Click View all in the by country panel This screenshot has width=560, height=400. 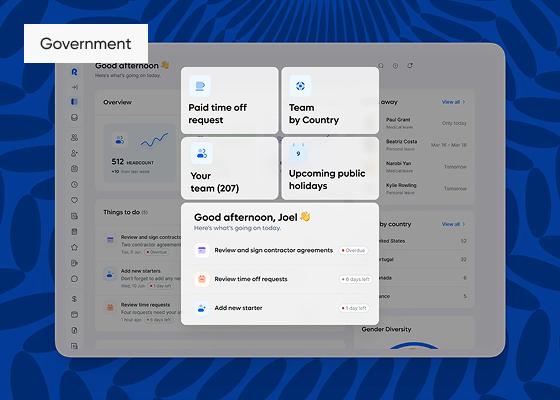pos(451,224)
